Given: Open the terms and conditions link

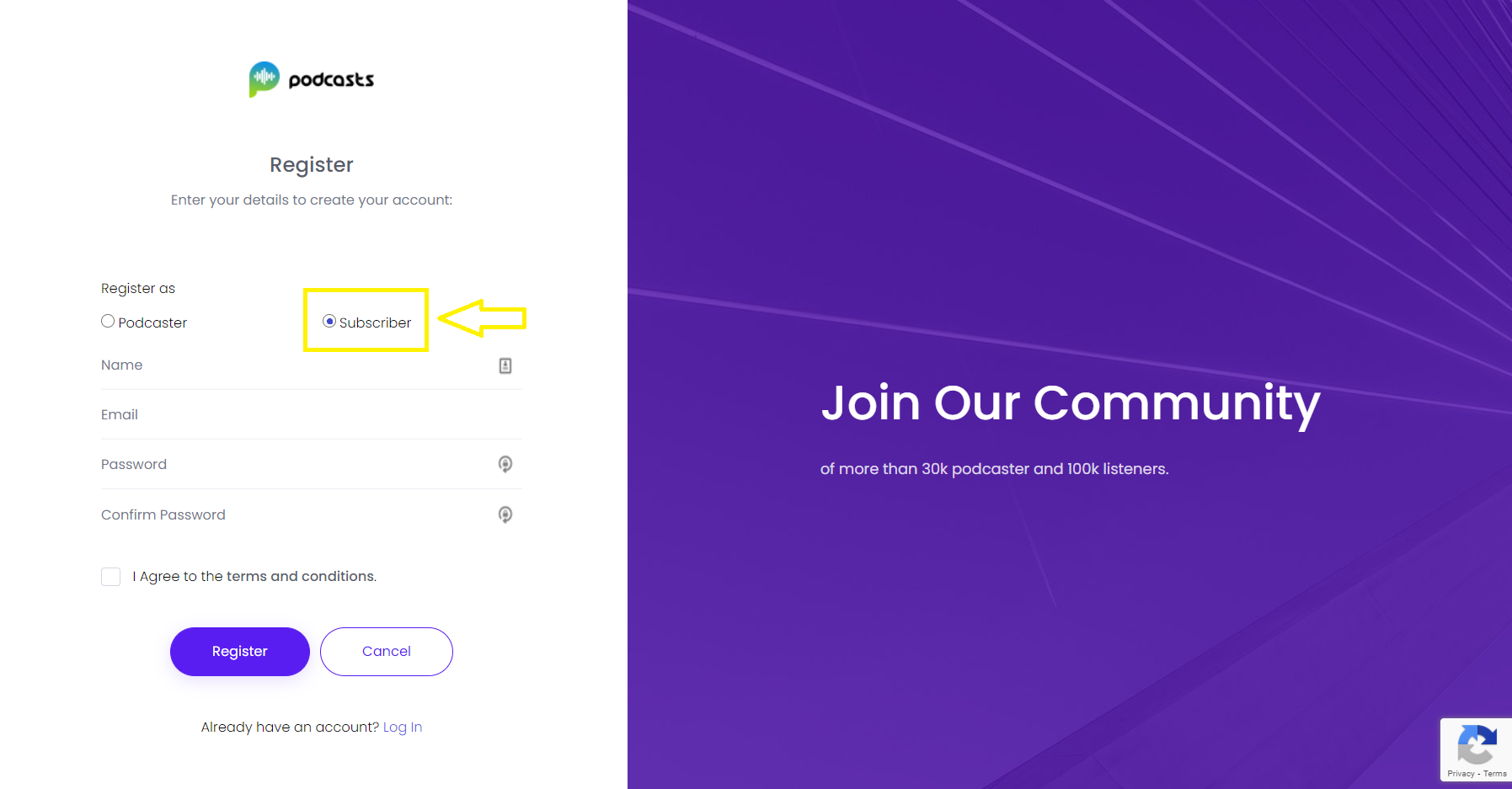Looking at the screenshot, I should [x=301, y=576].
